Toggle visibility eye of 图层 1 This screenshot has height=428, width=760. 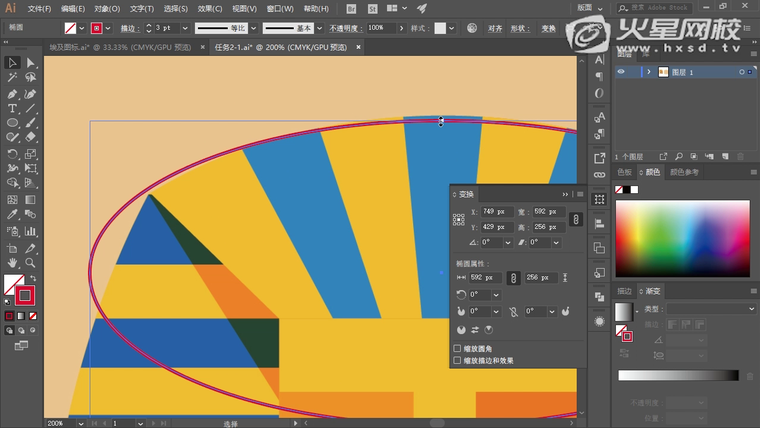click(x=621, y=72)
